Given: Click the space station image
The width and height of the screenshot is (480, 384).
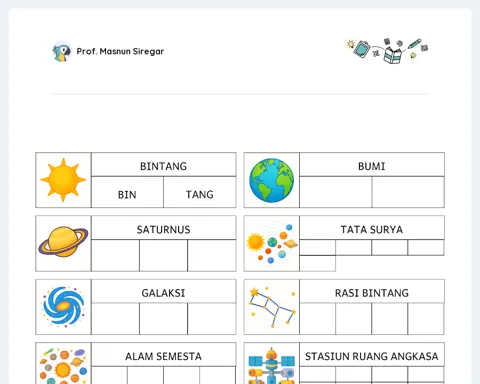Looking at the screenshot, I should 272,366.
